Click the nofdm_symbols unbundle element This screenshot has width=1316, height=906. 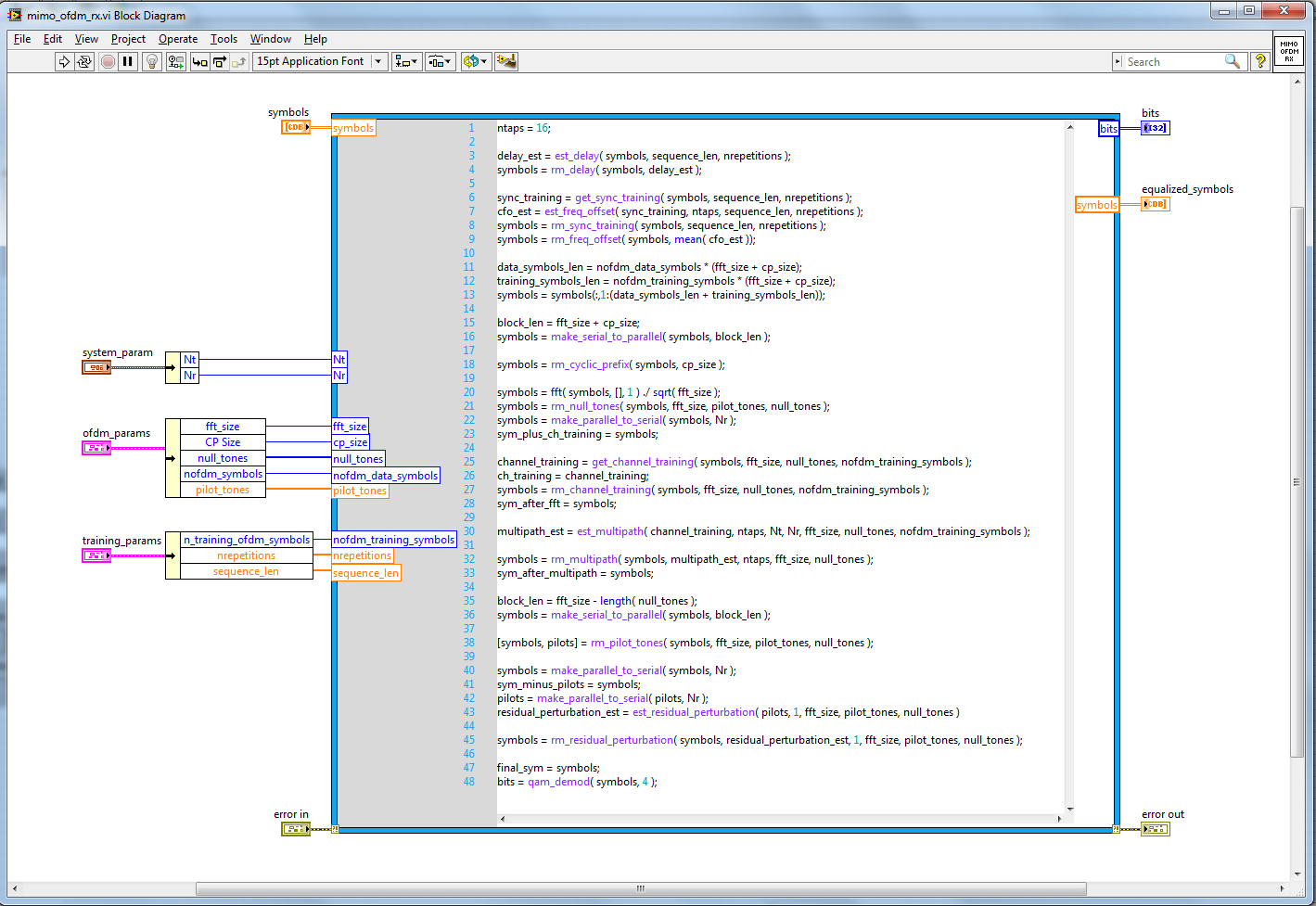223,474
